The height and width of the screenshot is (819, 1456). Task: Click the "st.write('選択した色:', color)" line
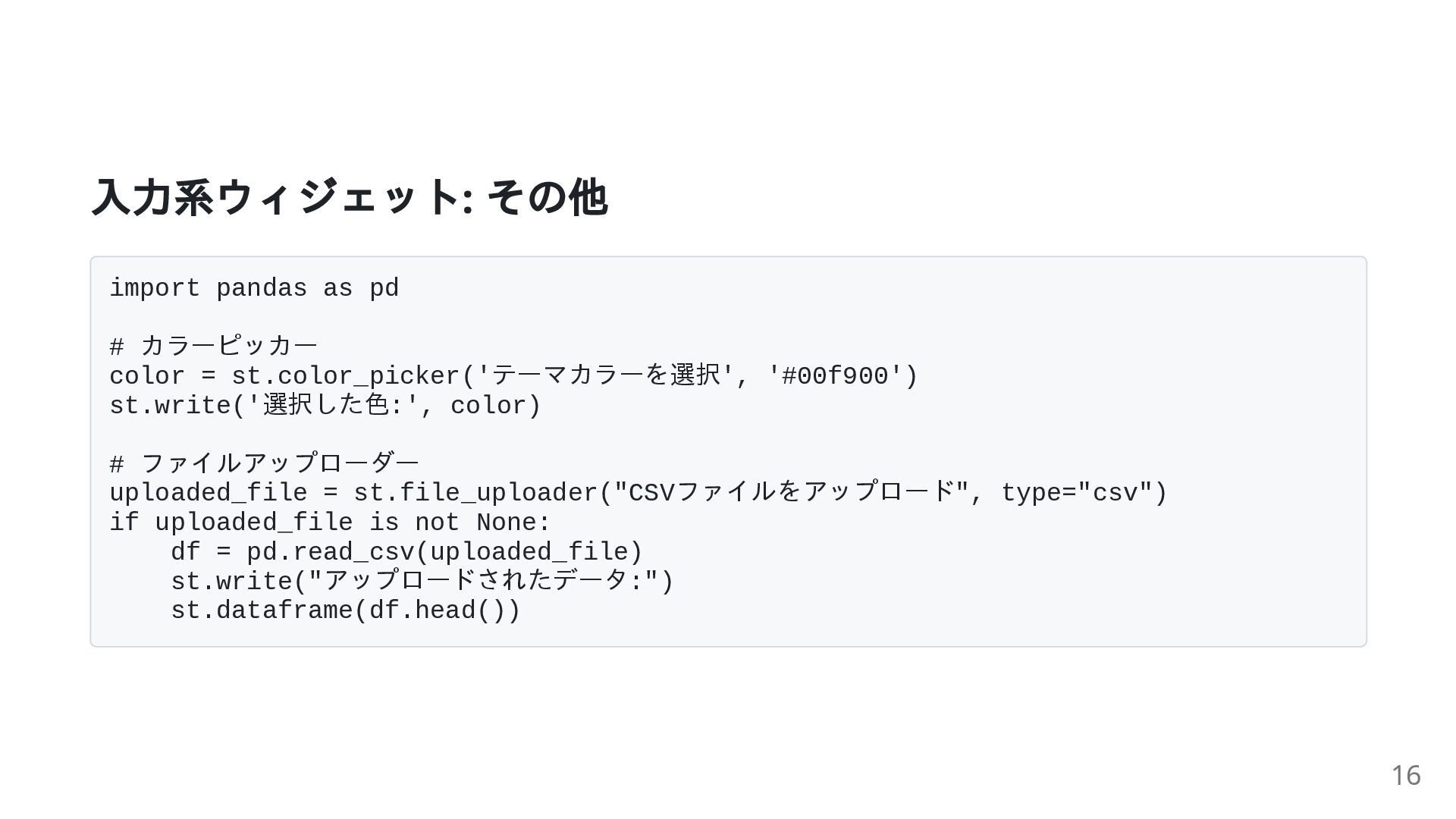[x=325, y=406]
